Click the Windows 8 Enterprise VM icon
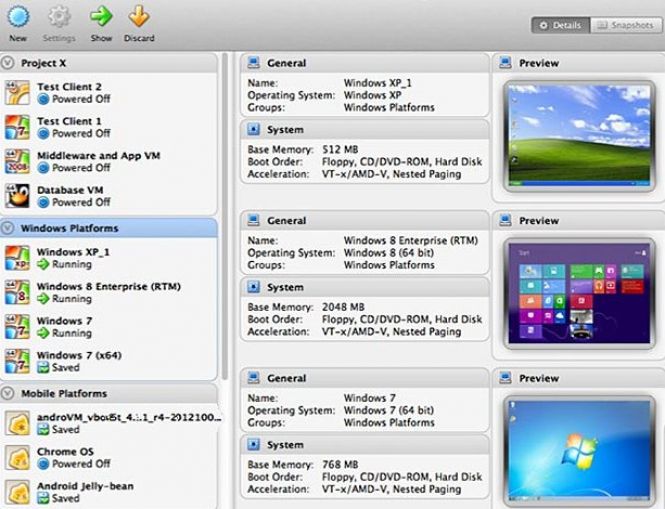 tap(17, 292)
